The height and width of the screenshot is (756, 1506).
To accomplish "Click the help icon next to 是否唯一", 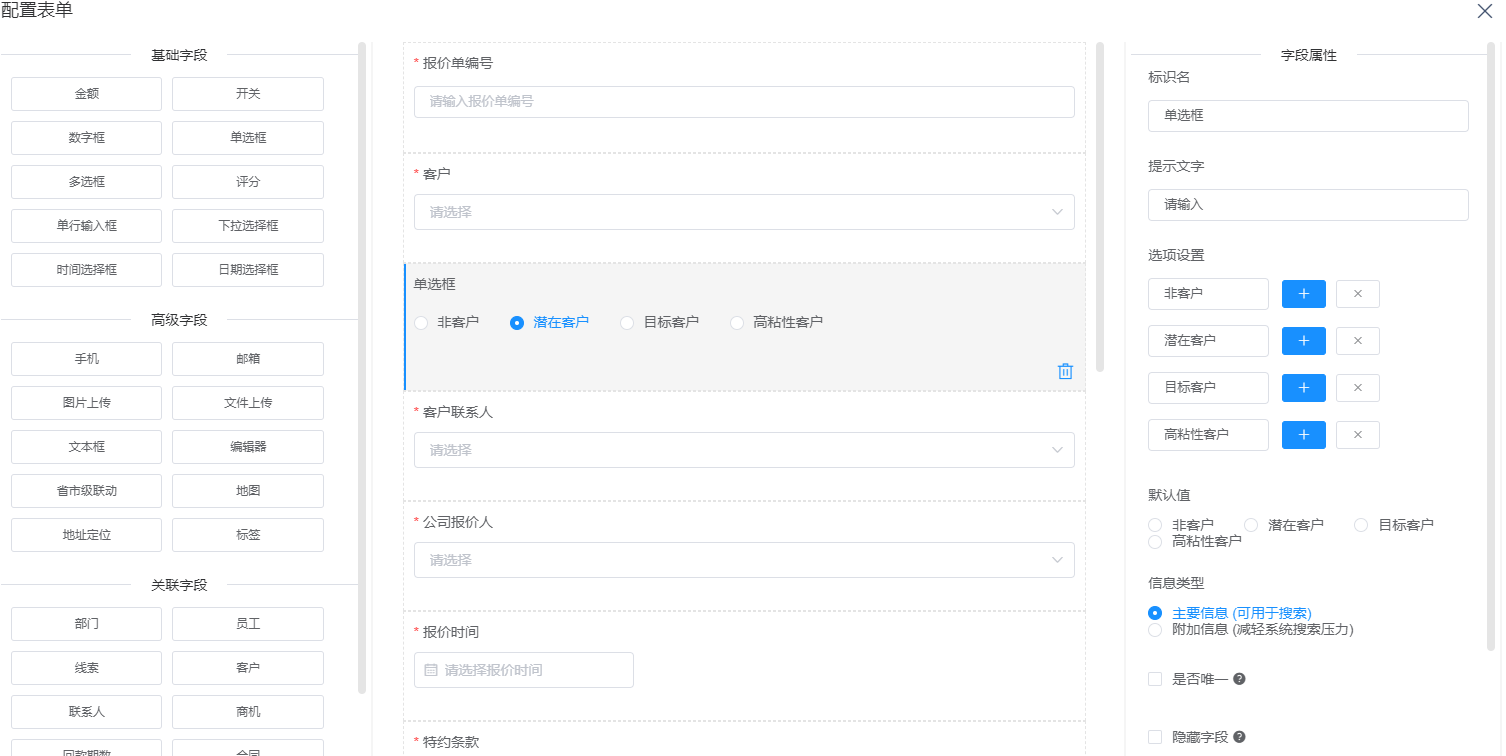I will (x=1239, y=679).
